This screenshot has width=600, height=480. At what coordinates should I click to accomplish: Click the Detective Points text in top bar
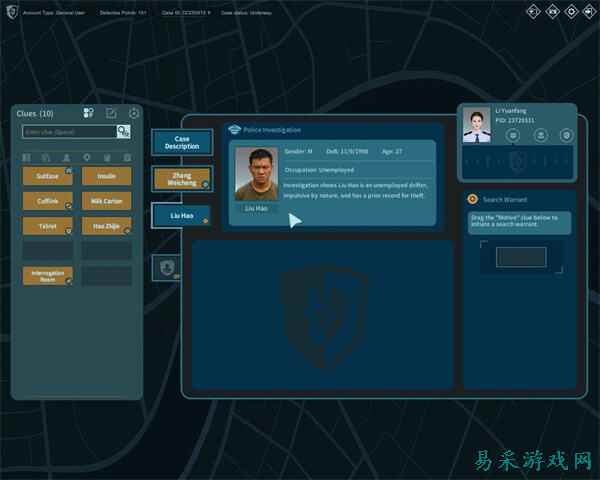pyautogui.click(x=123, y=13)
